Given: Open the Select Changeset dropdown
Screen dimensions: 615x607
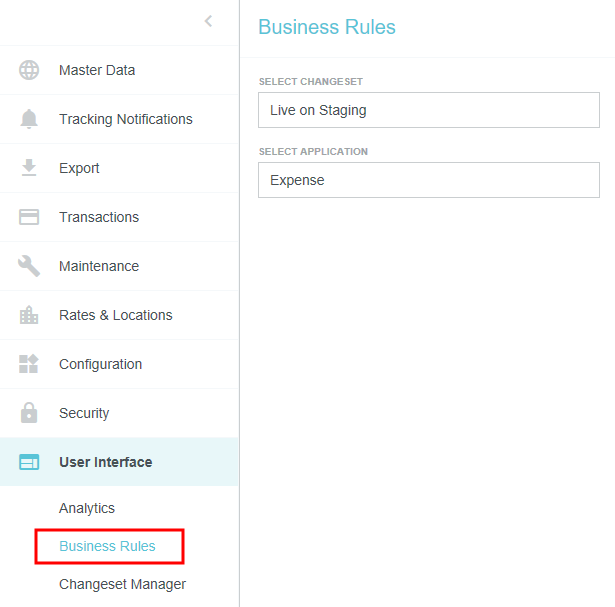Looking at the screenshot, I should (428, 110).
